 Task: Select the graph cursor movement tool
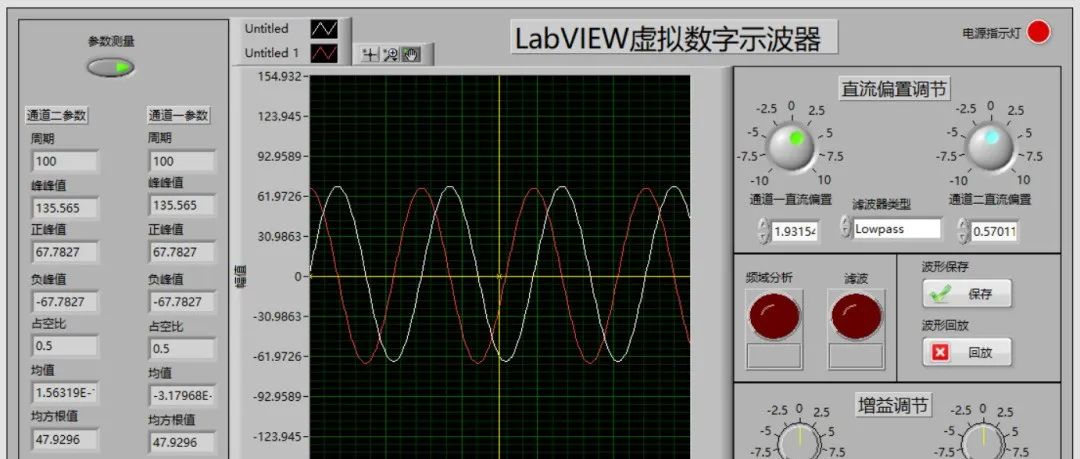pos(371,54)
